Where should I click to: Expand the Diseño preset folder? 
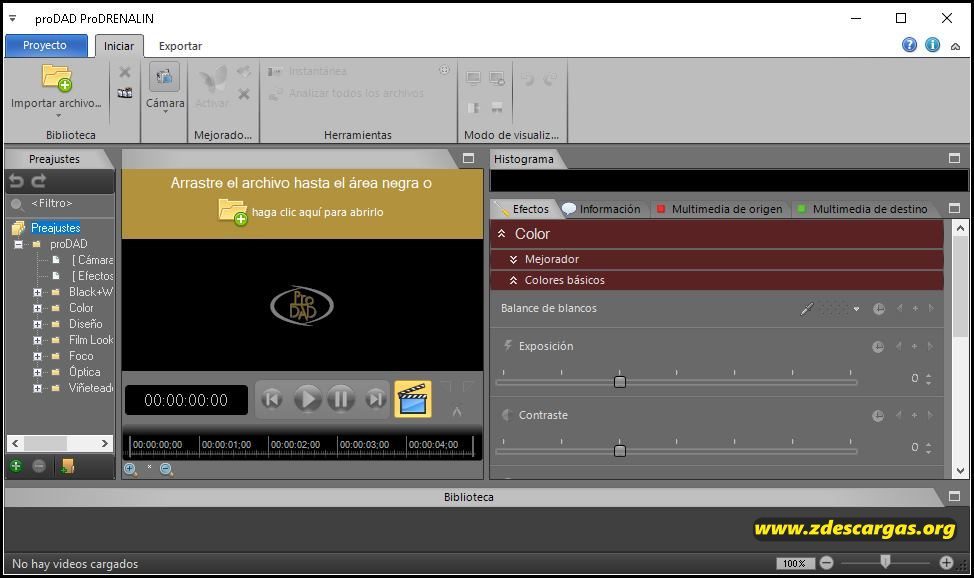[x=37, y=324]
